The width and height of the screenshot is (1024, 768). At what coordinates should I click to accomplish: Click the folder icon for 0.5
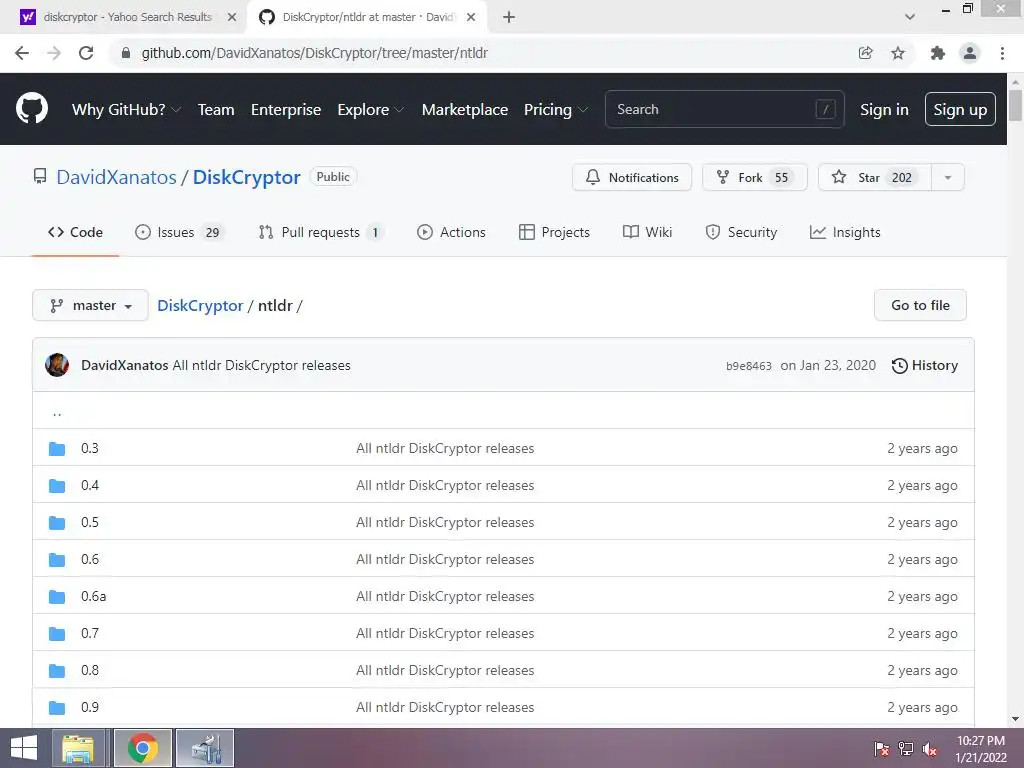click(57, 522)
